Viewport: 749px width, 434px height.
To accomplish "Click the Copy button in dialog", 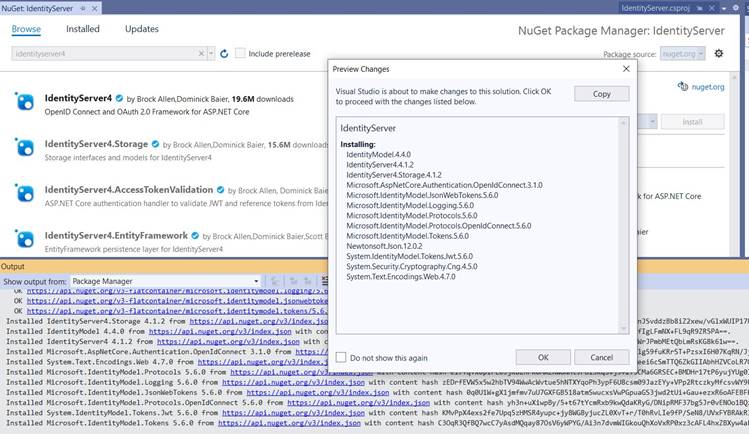I will pos(601,94).
